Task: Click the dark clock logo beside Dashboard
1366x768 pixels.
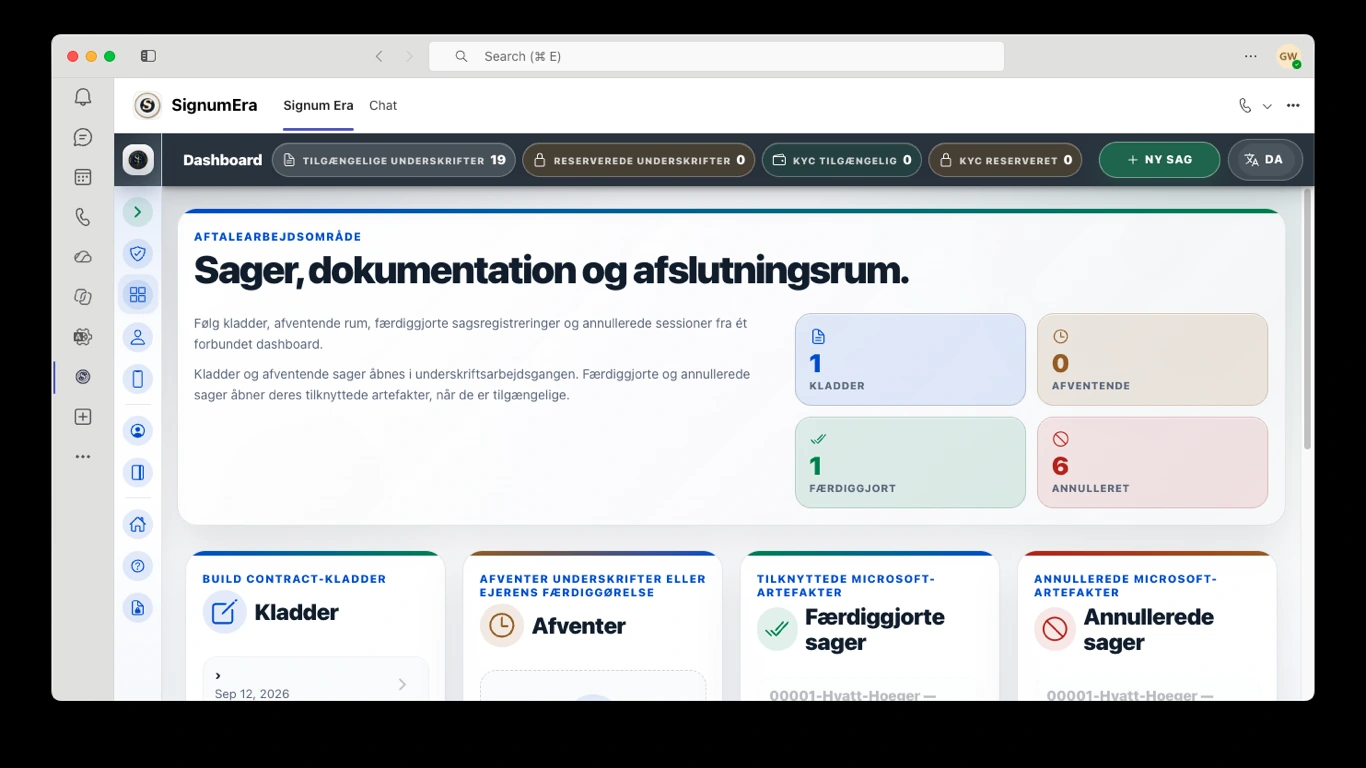Action: point(138,160)
